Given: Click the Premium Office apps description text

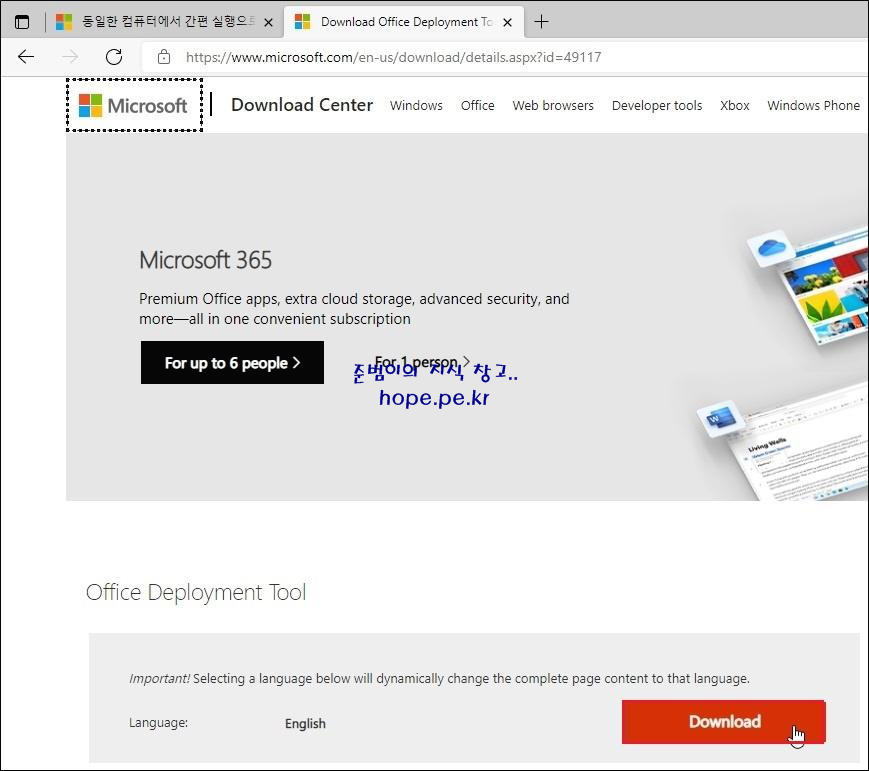Looking at the screenshot, I should [354, 309].
